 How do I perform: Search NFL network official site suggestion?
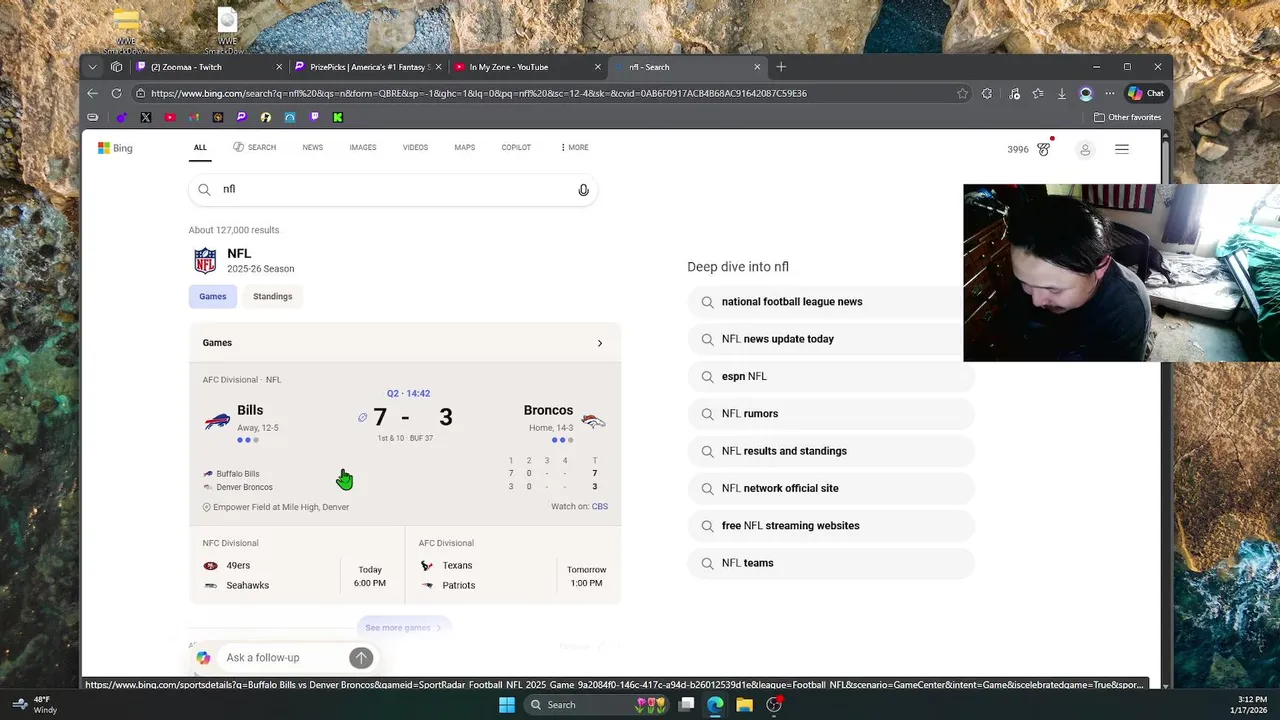click(831, 488)
